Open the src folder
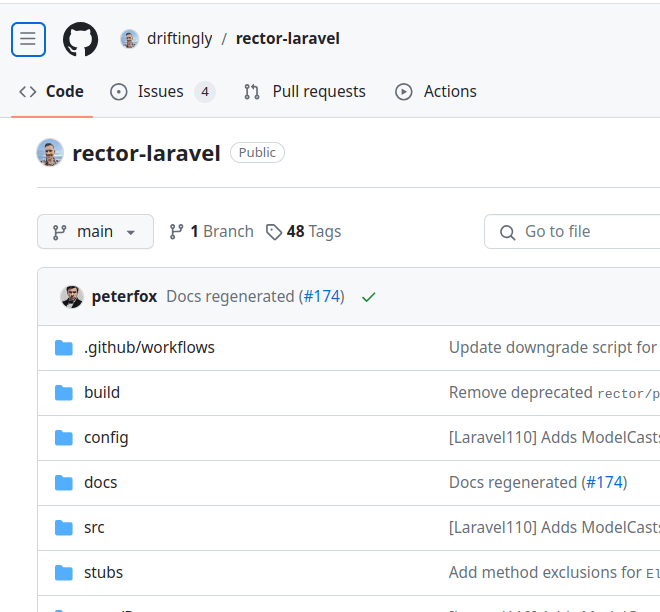Image resolution: width=660 pixels, height=612 pixels. click(x=94, y=528)
